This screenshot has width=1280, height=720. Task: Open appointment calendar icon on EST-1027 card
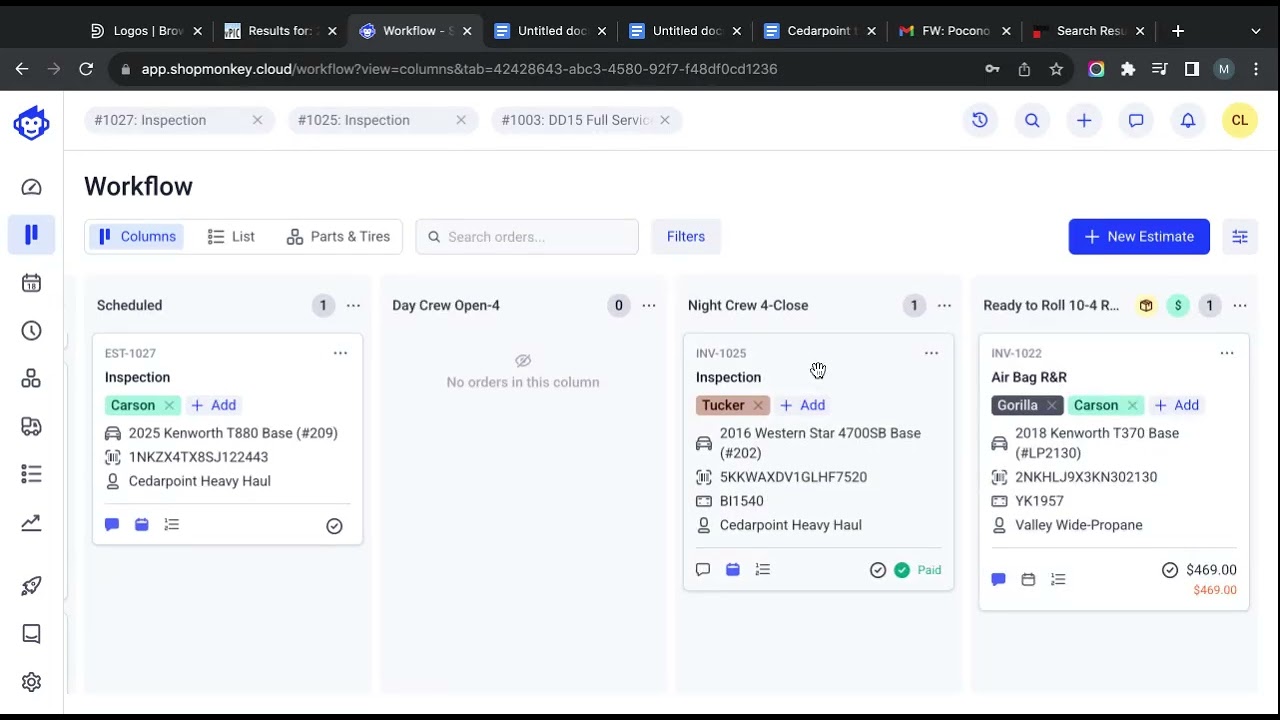coord(142,525)
